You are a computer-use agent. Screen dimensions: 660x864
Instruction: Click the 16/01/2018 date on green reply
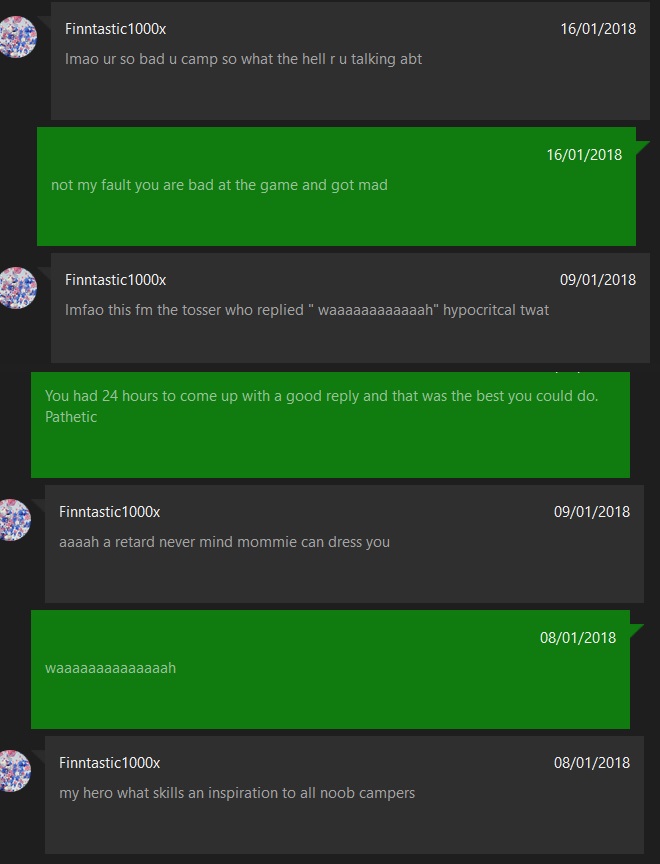point(584,155)
